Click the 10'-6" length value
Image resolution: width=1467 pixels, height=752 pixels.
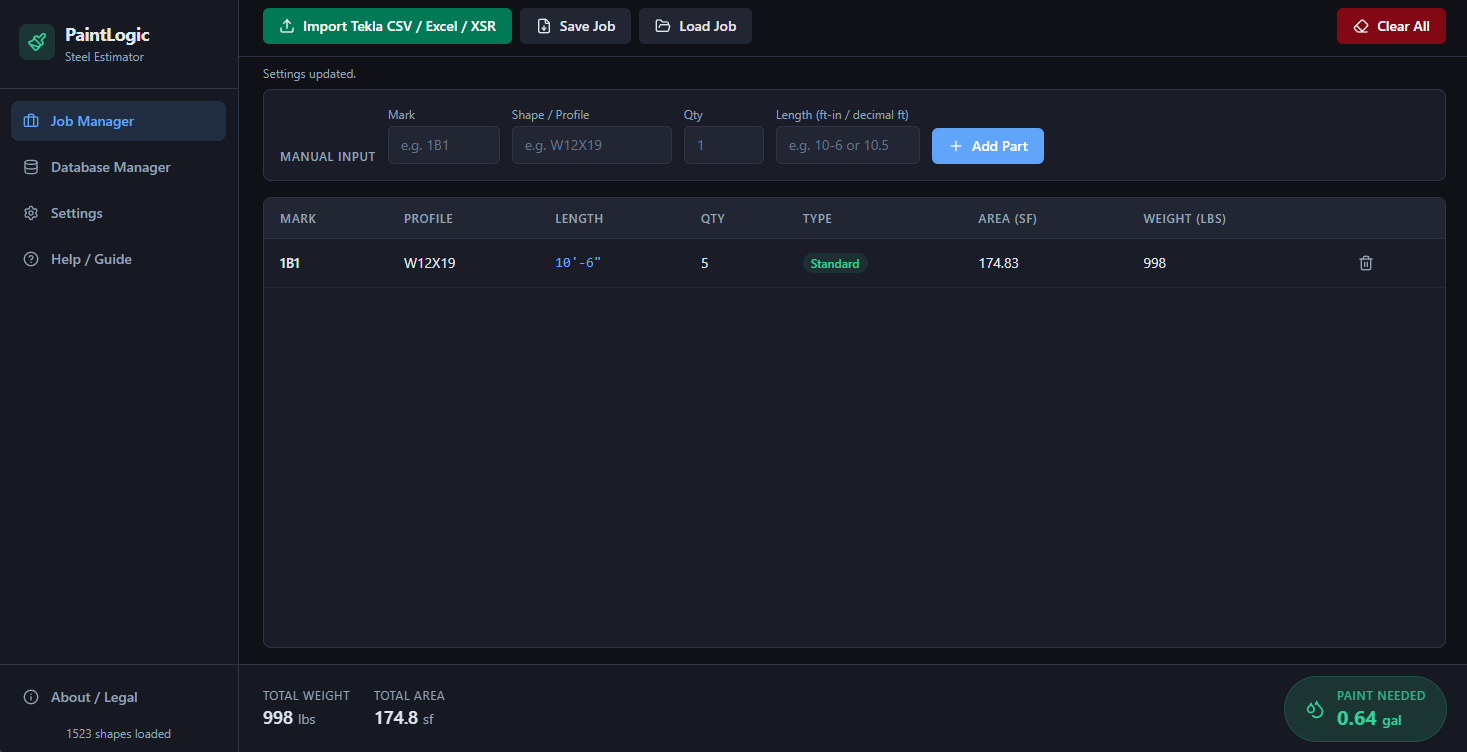tap(578, 264)
